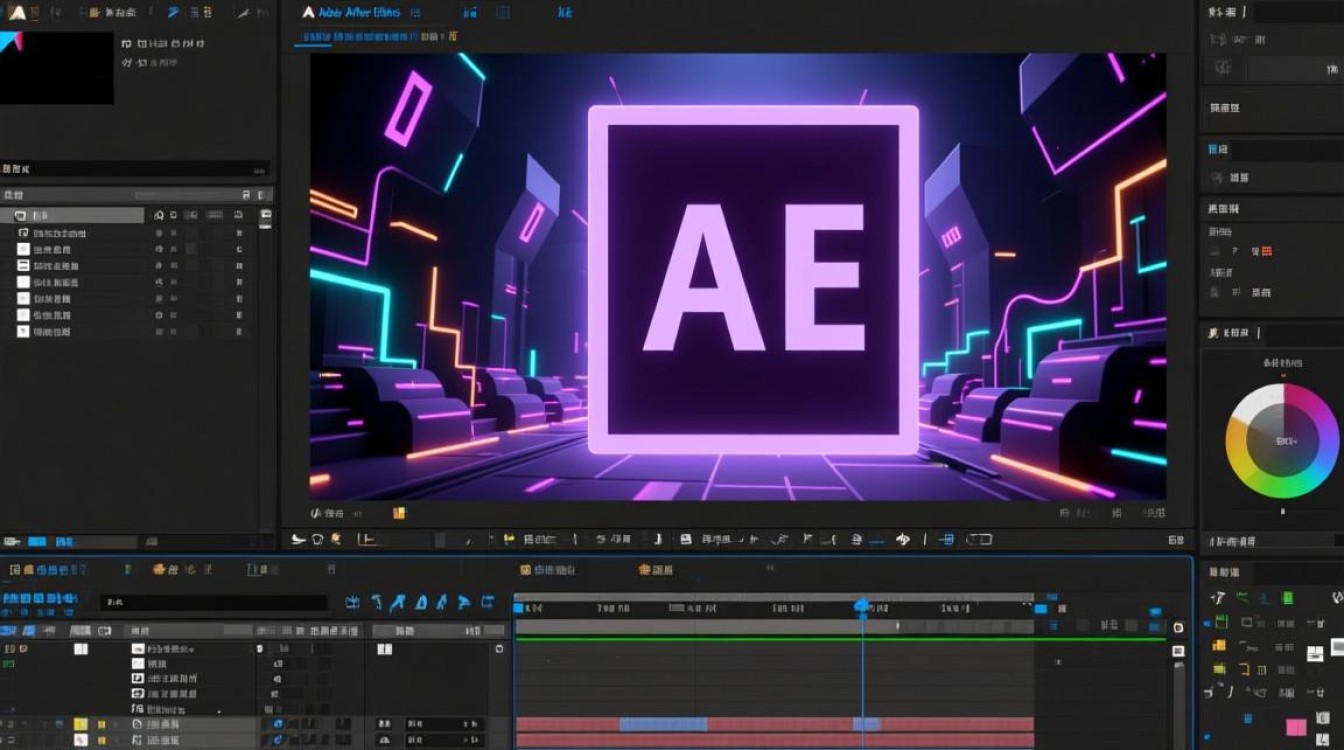Click the blue playhead marker on the timeline ruler

[862, 606]
